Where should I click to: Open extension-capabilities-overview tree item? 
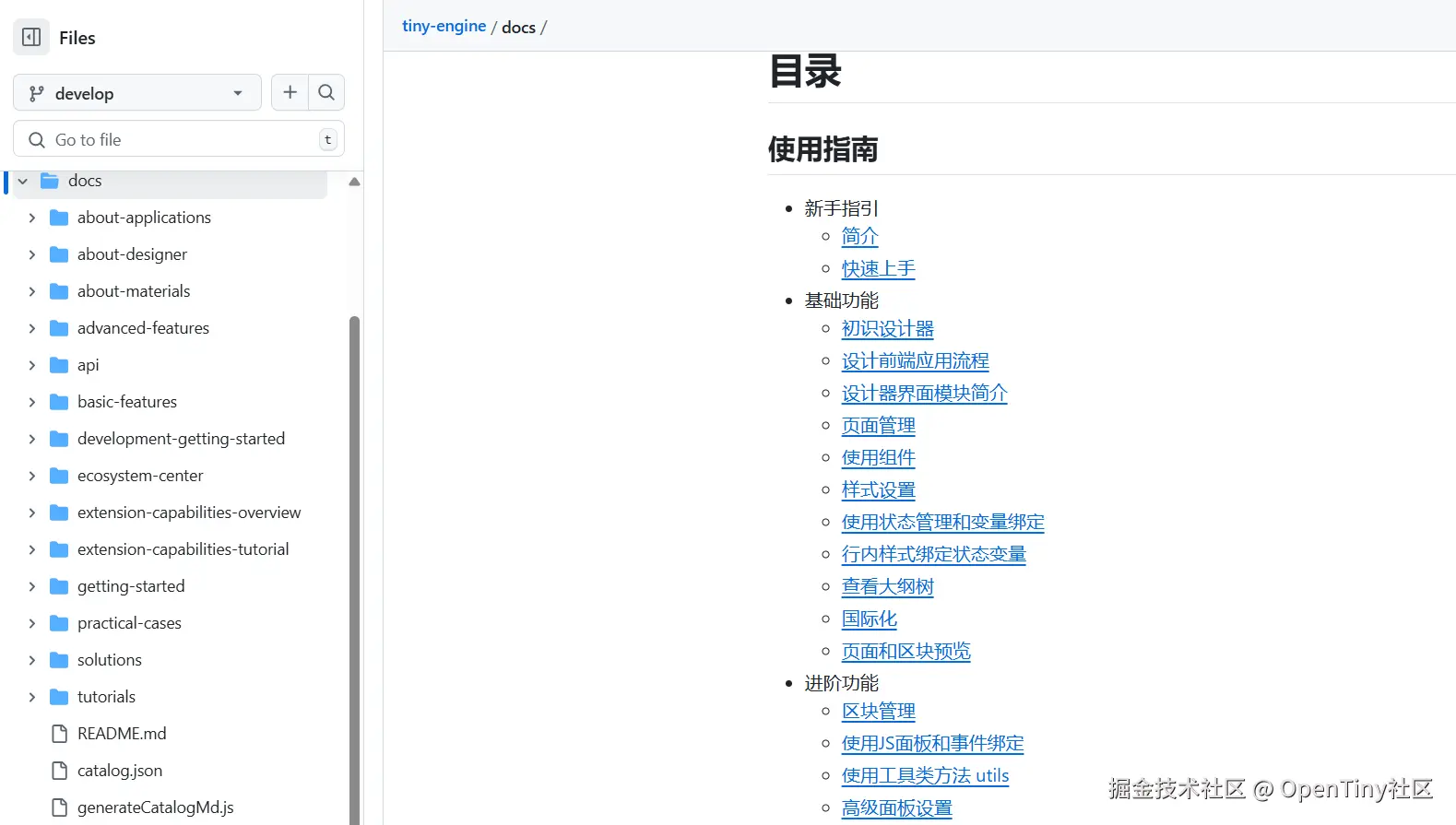(189, 513)
